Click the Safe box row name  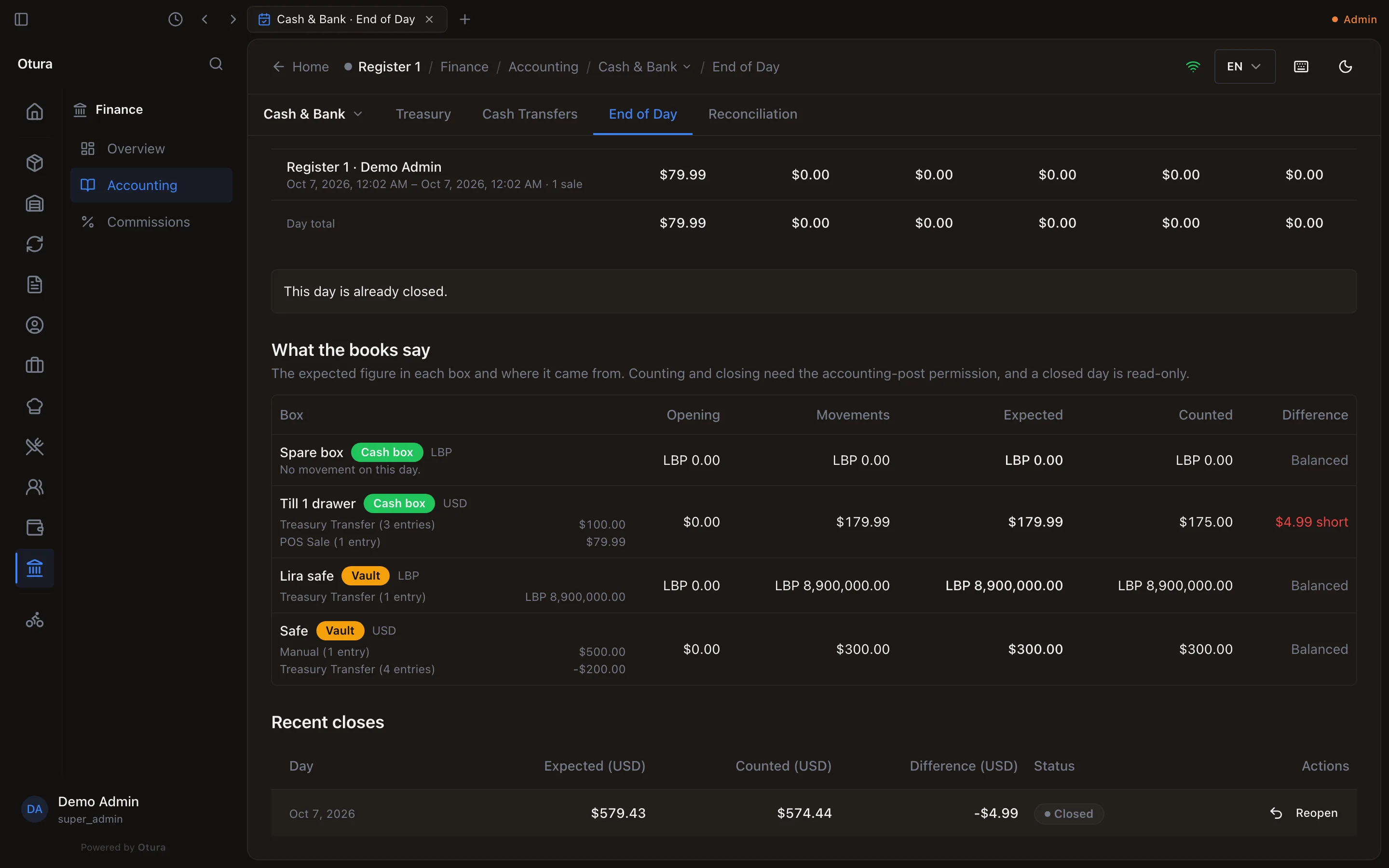tap(294, 631)
